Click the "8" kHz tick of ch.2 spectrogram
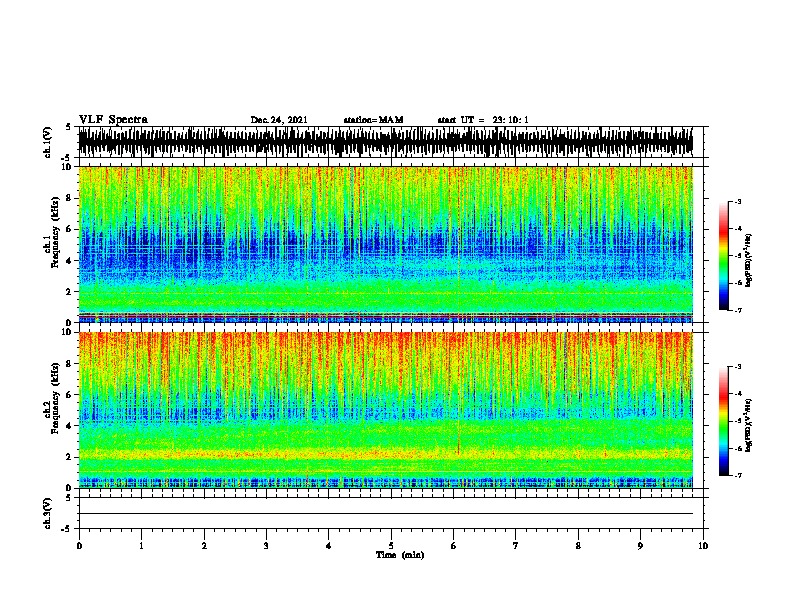This screenshot has width=792, height=612. (x=70, y=364)
